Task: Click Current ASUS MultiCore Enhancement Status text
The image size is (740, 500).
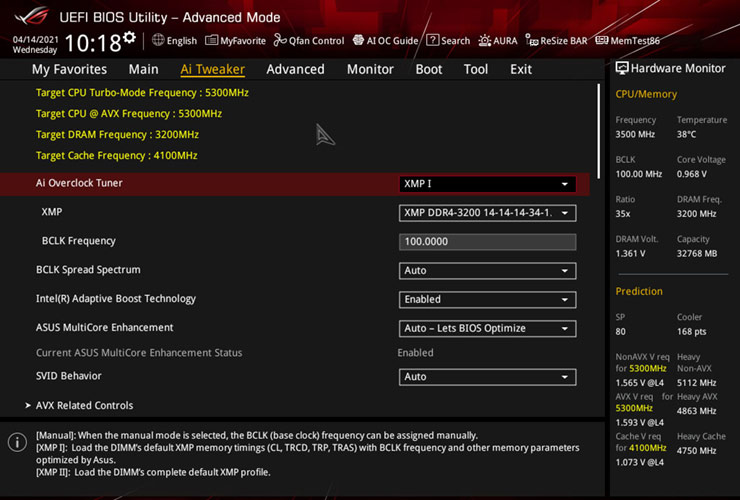Action: (139, 353)
